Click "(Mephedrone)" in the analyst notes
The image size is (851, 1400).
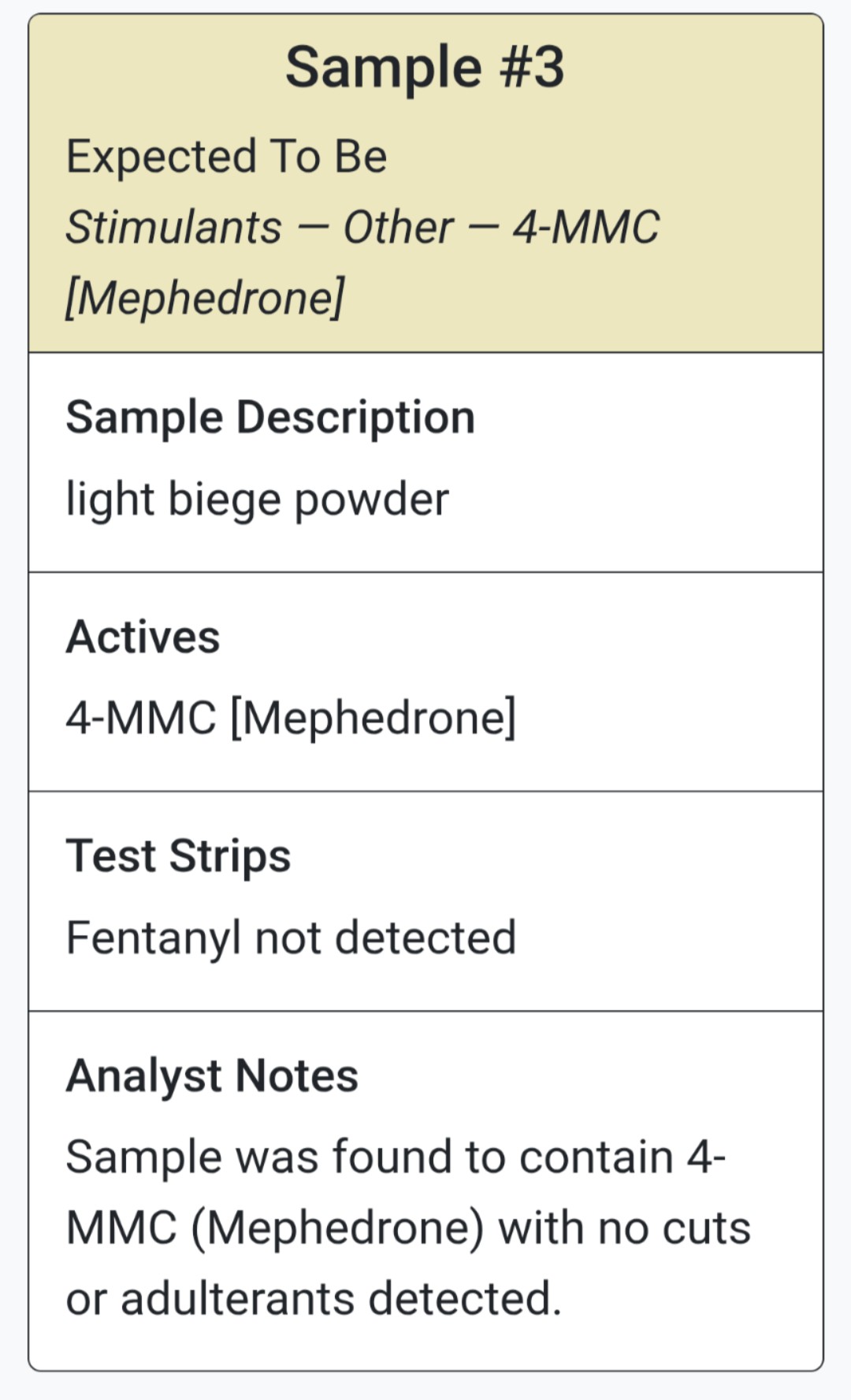(x=337, y=1228)
